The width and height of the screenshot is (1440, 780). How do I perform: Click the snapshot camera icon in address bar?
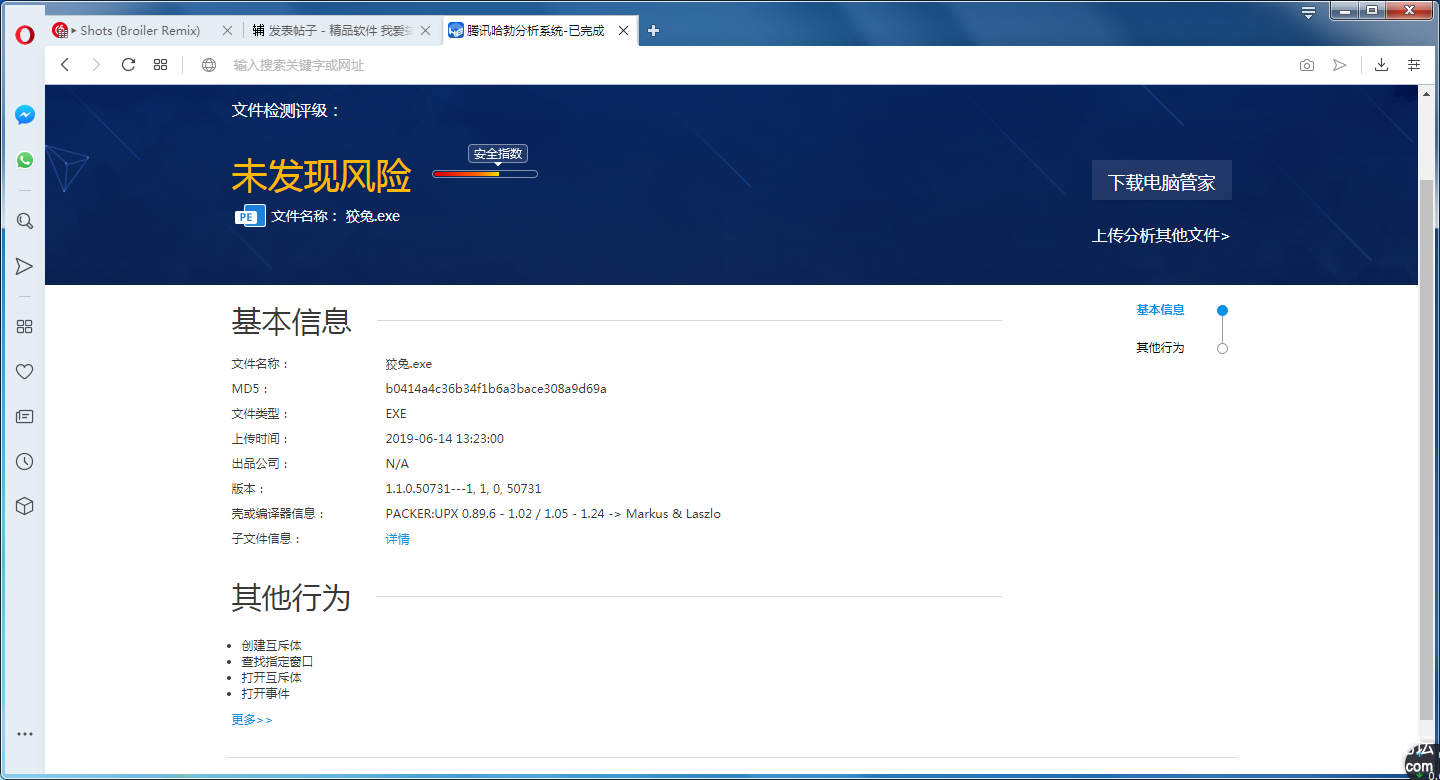click(1307, 65)
